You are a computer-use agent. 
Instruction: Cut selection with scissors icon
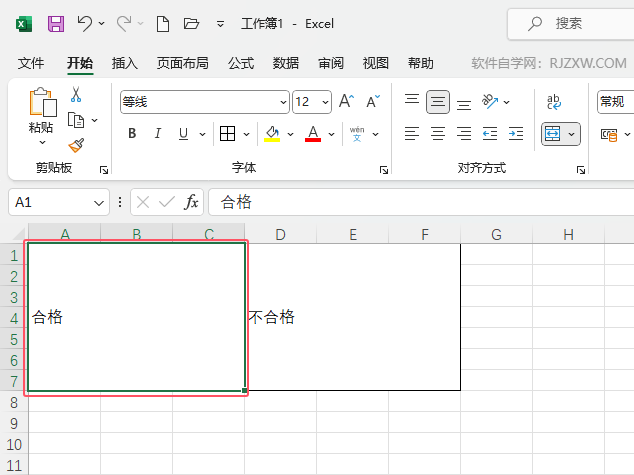(76, 94)
